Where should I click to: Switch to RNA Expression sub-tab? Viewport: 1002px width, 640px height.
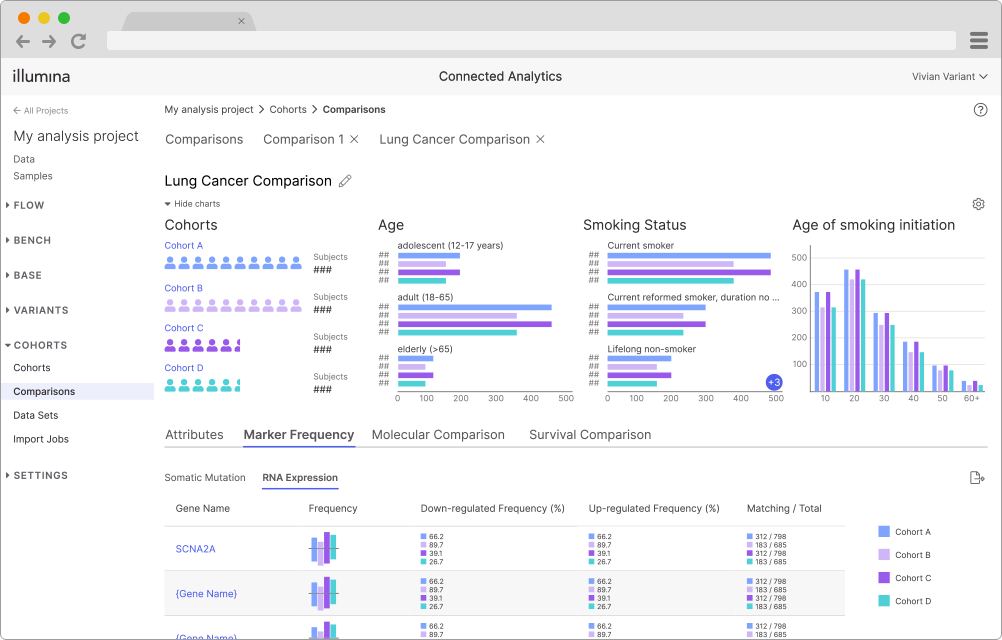click(x=300, y=478)
